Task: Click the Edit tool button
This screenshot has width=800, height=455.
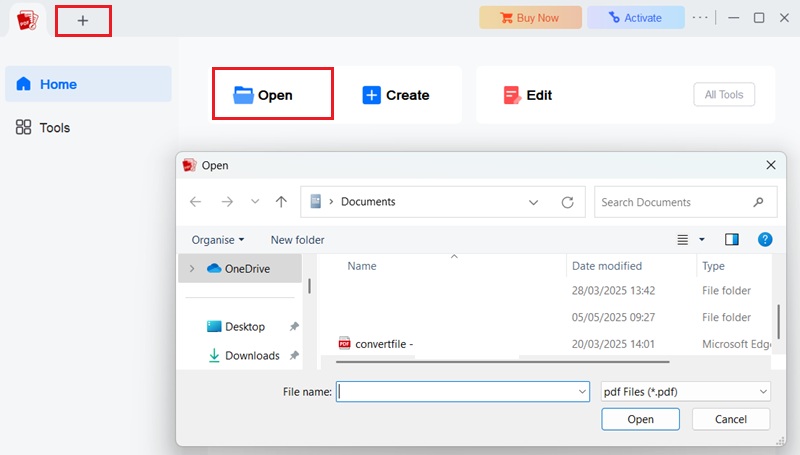Action: click(x=528, y=95)
